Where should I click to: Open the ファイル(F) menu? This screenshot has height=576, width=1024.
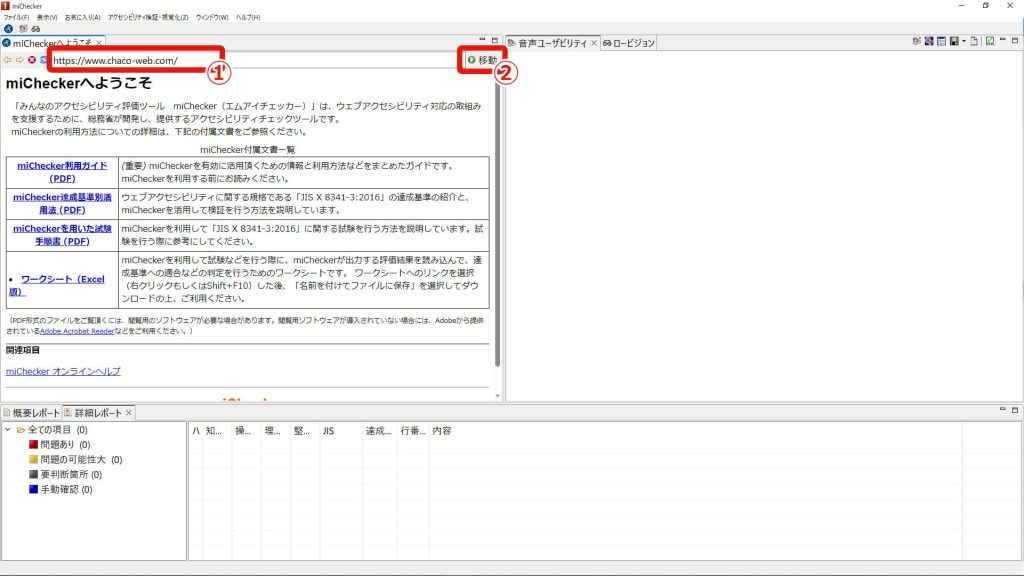pyautogui.click(x=16, y=18)
